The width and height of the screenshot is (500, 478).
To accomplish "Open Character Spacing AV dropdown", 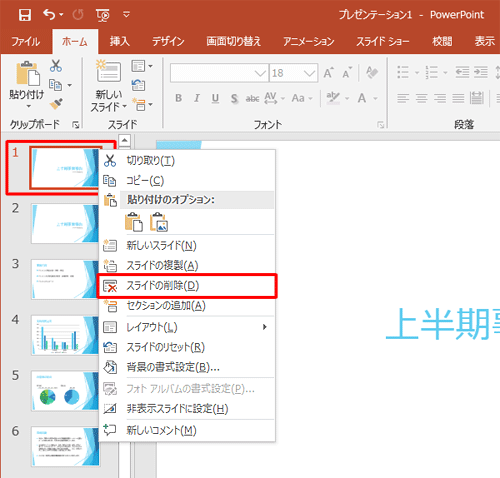I will 275,98.
